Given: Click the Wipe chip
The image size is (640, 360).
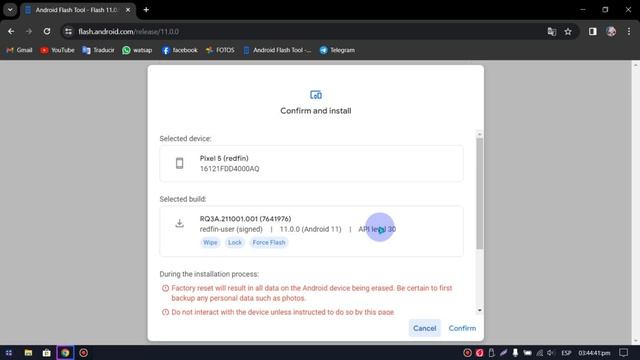Looking at the screenshot, I should tap(210, 242).
